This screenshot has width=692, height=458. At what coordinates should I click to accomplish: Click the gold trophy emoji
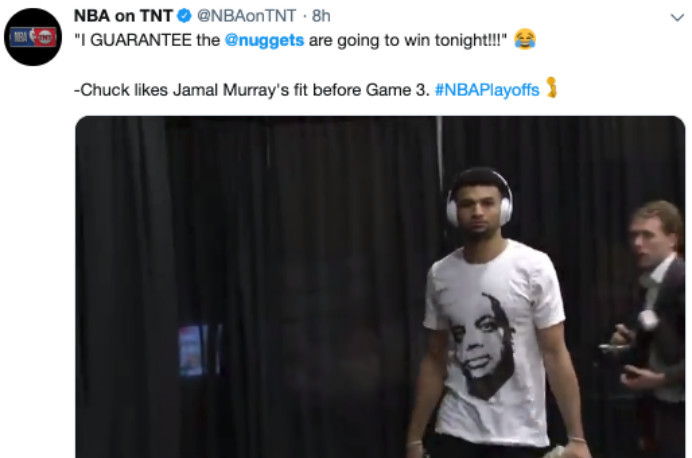click(x=551, y=87)
